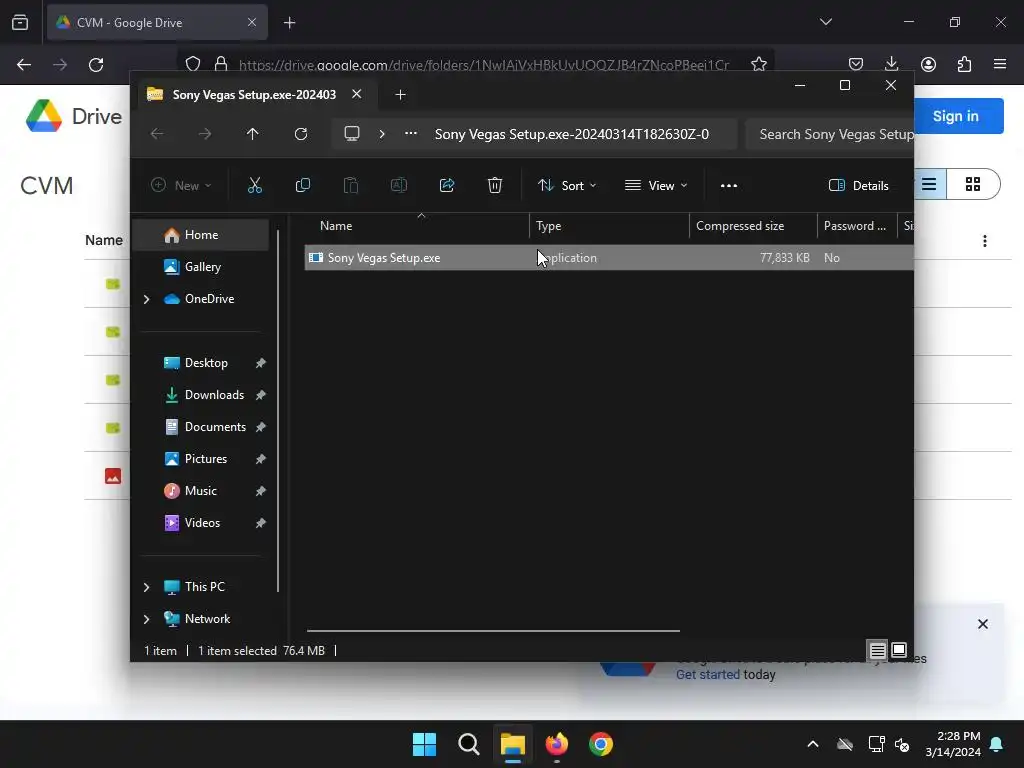Dismiss the Google Drive Get started banner
This screenshot has width=1024, height=768.
(983, 624)
